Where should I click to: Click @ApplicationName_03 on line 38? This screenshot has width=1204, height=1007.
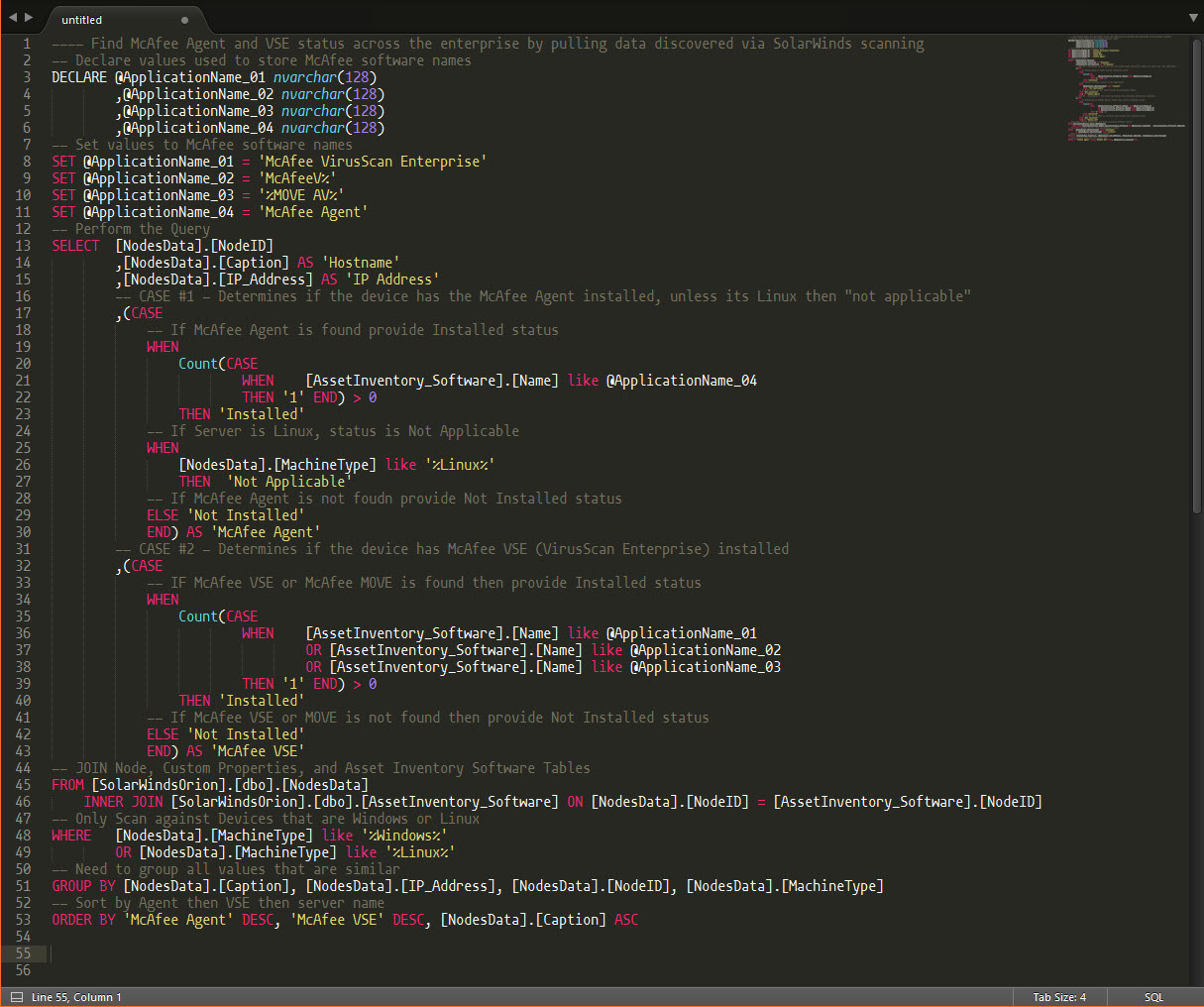(x=706, y=667)
